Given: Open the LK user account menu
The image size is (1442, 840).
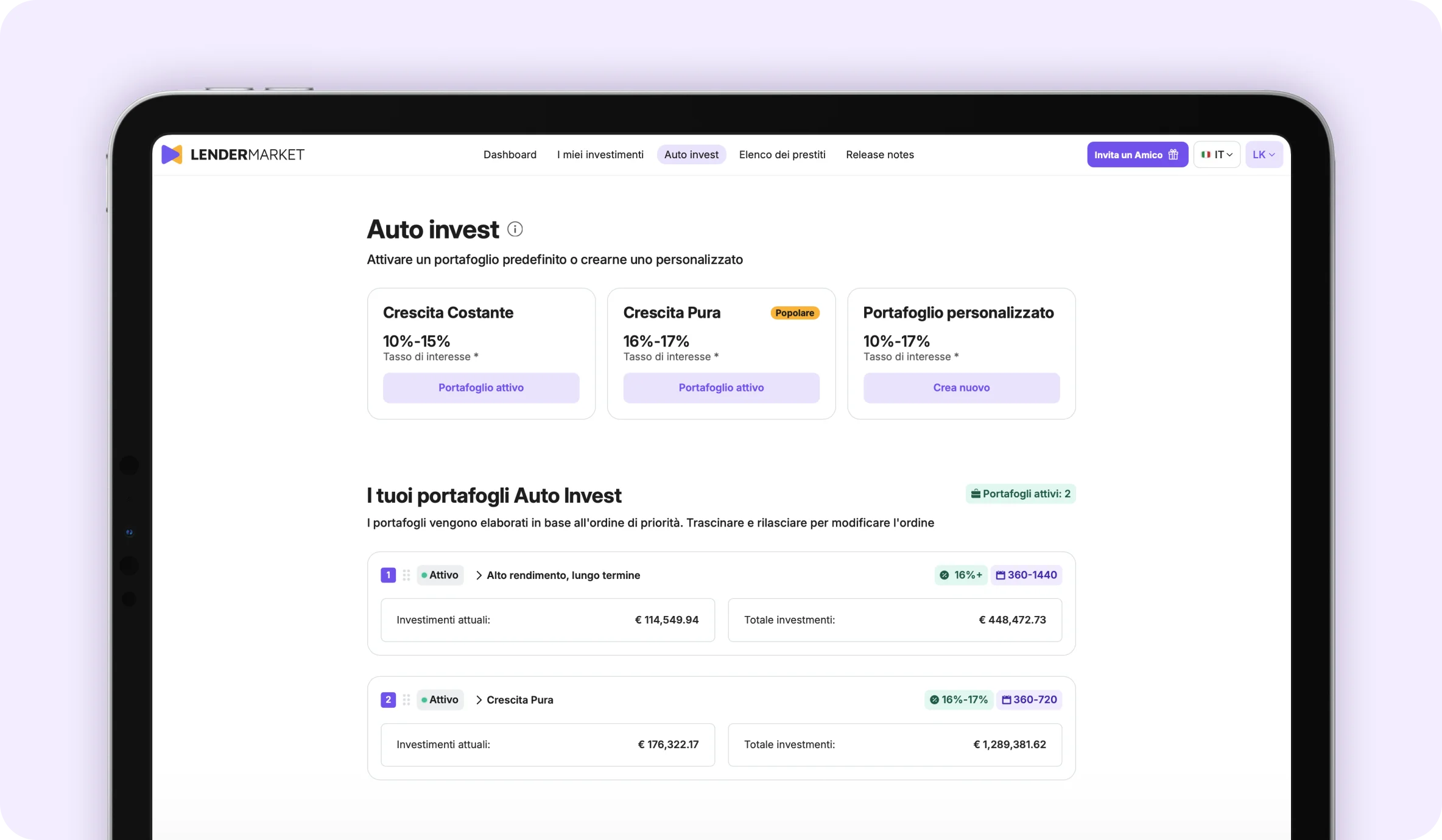Looking at the screenshot, I should pos(1264,155).
